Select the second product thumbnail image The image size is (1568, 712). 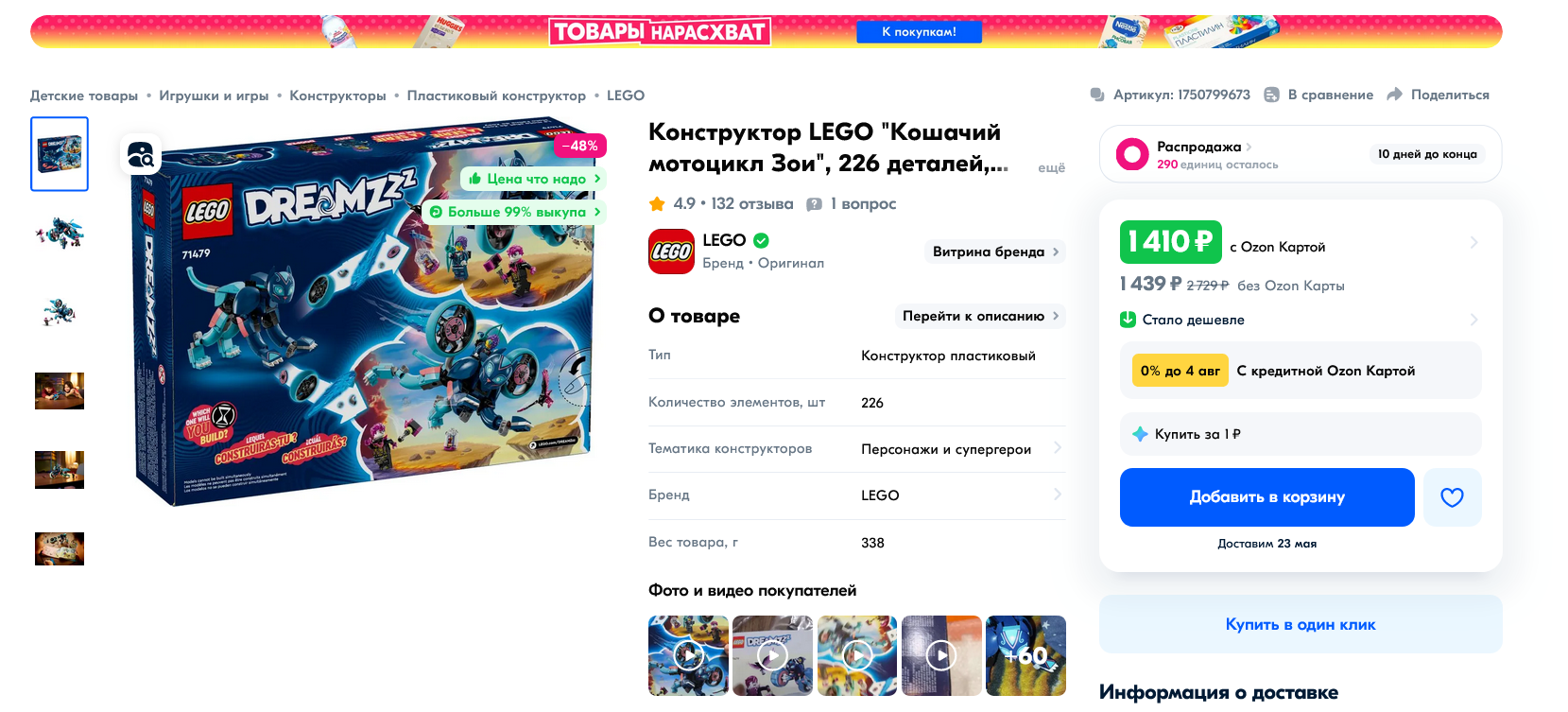point(60,233)
